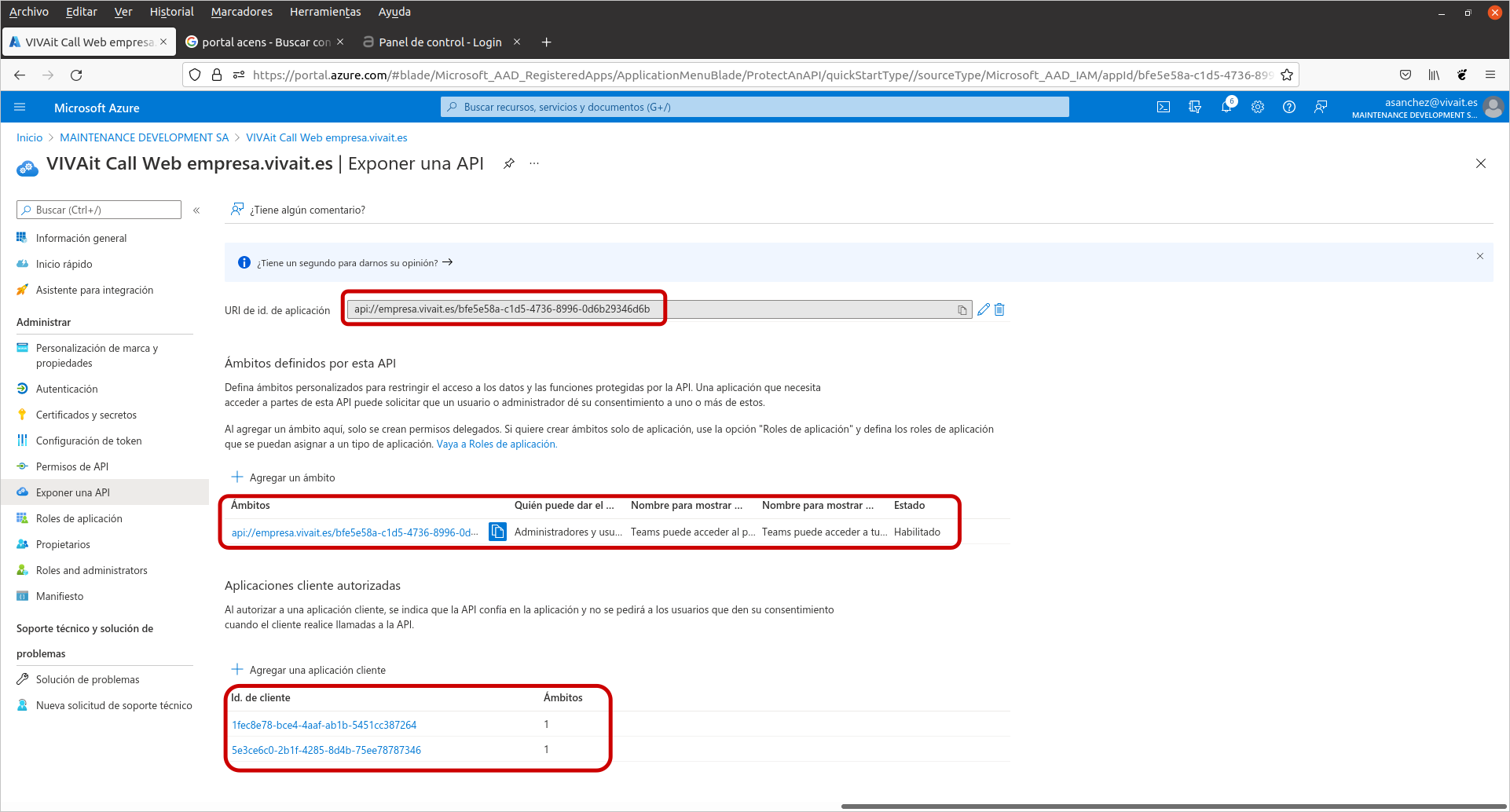Open the Archivo menu

29,12
